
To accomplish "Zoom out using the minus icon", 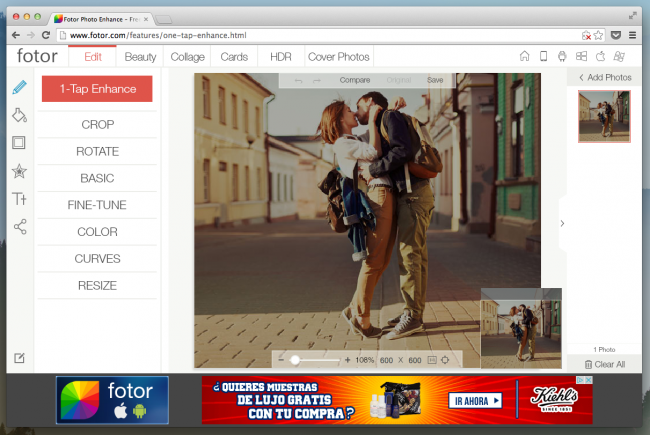I will coord(281,360).
